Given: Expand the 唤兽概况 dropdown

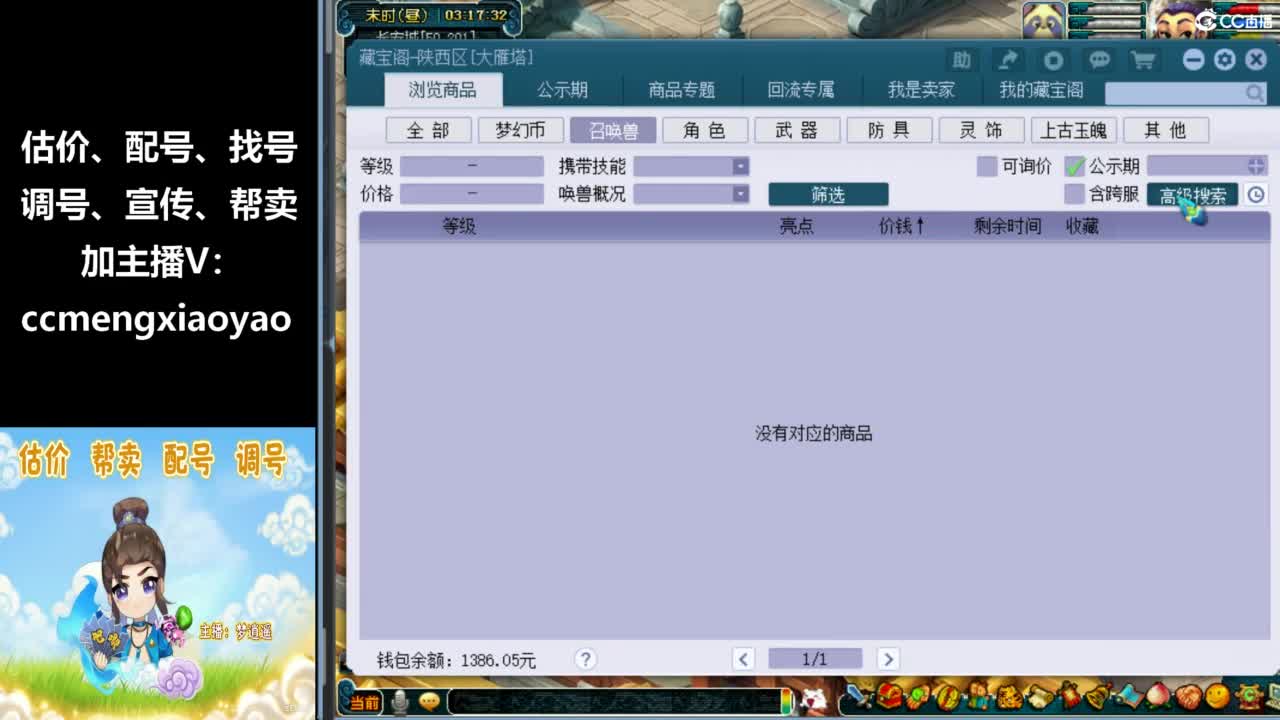Looking at the screenshot, I should (x=740, y=194).
